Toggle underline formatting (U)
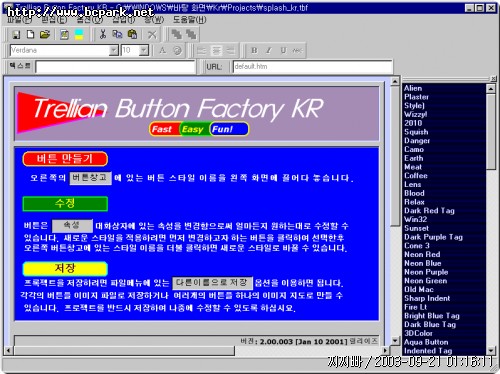This screenshot has width=500, height=374. 283,51
